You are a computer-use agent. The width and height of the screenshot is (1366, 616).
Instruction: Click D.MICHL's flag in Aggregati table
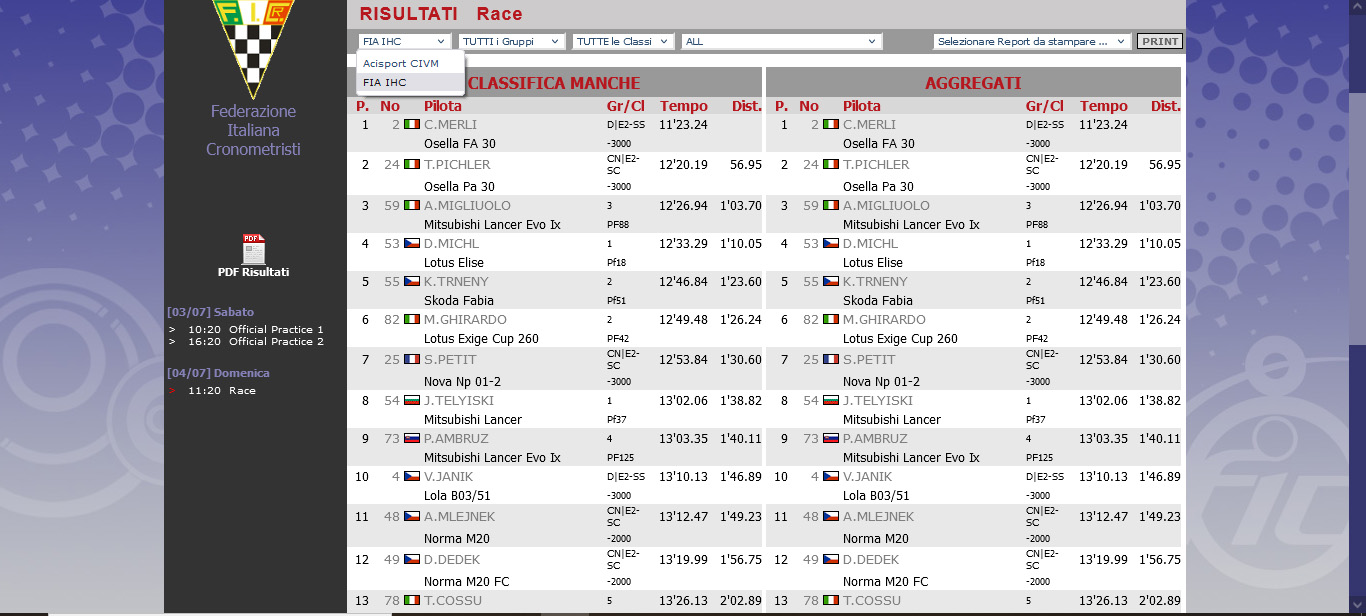[x=831, y=244]
